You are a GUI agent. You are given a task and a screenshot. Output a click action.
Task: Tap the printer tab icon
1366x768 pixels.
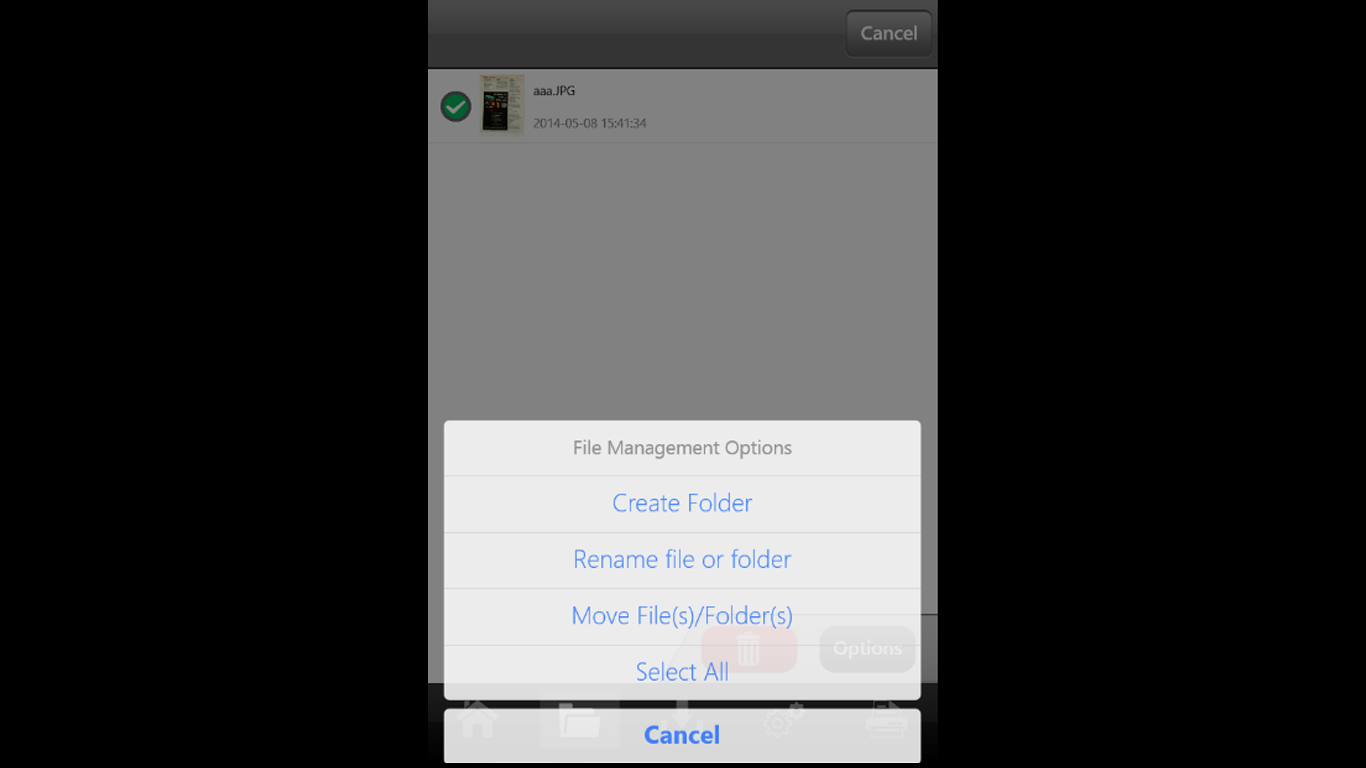tap(887, 719)
